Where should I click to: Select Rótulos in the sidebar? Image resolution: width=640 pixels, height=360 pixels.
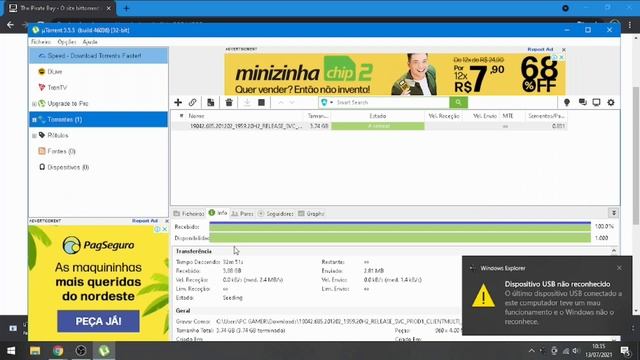(58, 135)
